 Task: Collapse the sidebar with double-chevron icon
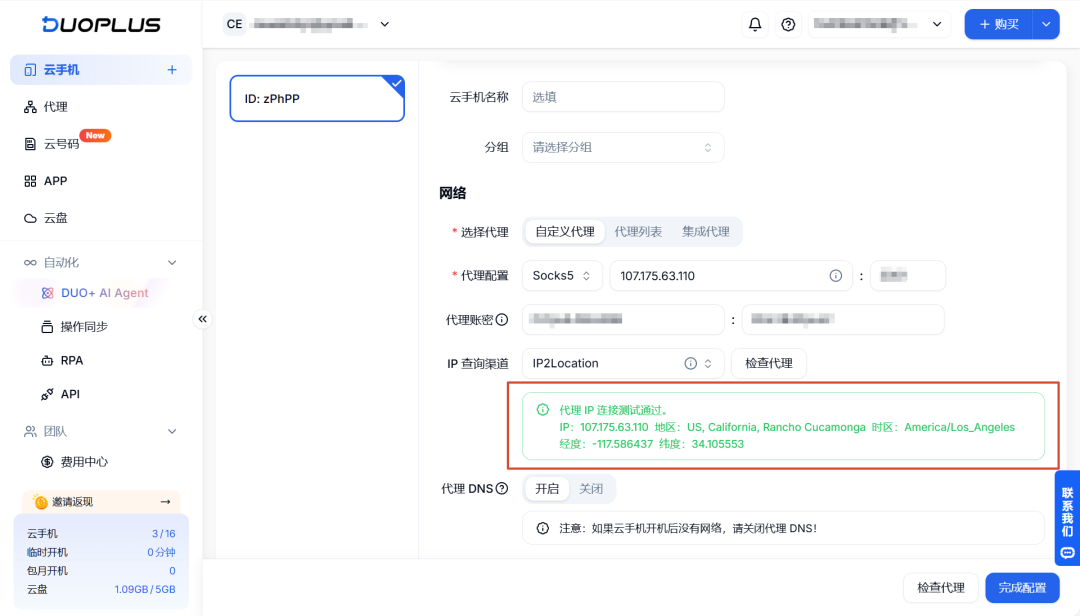coord(202,319)
